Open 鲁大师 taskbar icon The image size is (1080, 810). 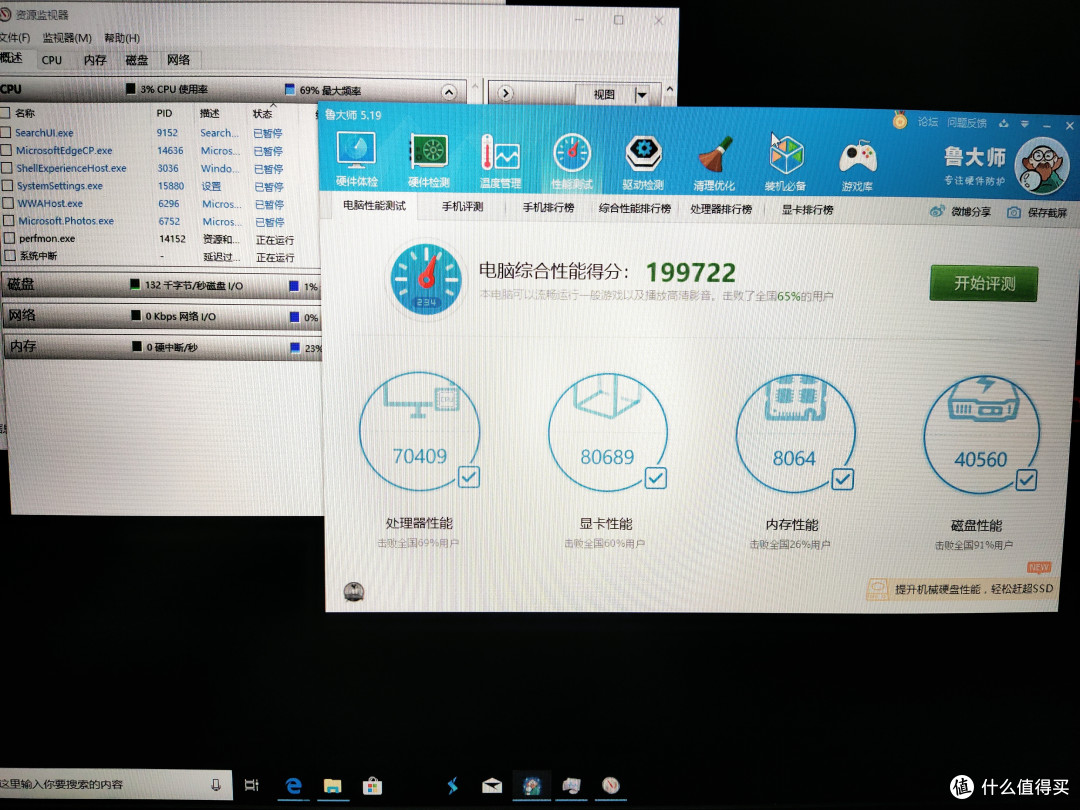click(532, 786)
